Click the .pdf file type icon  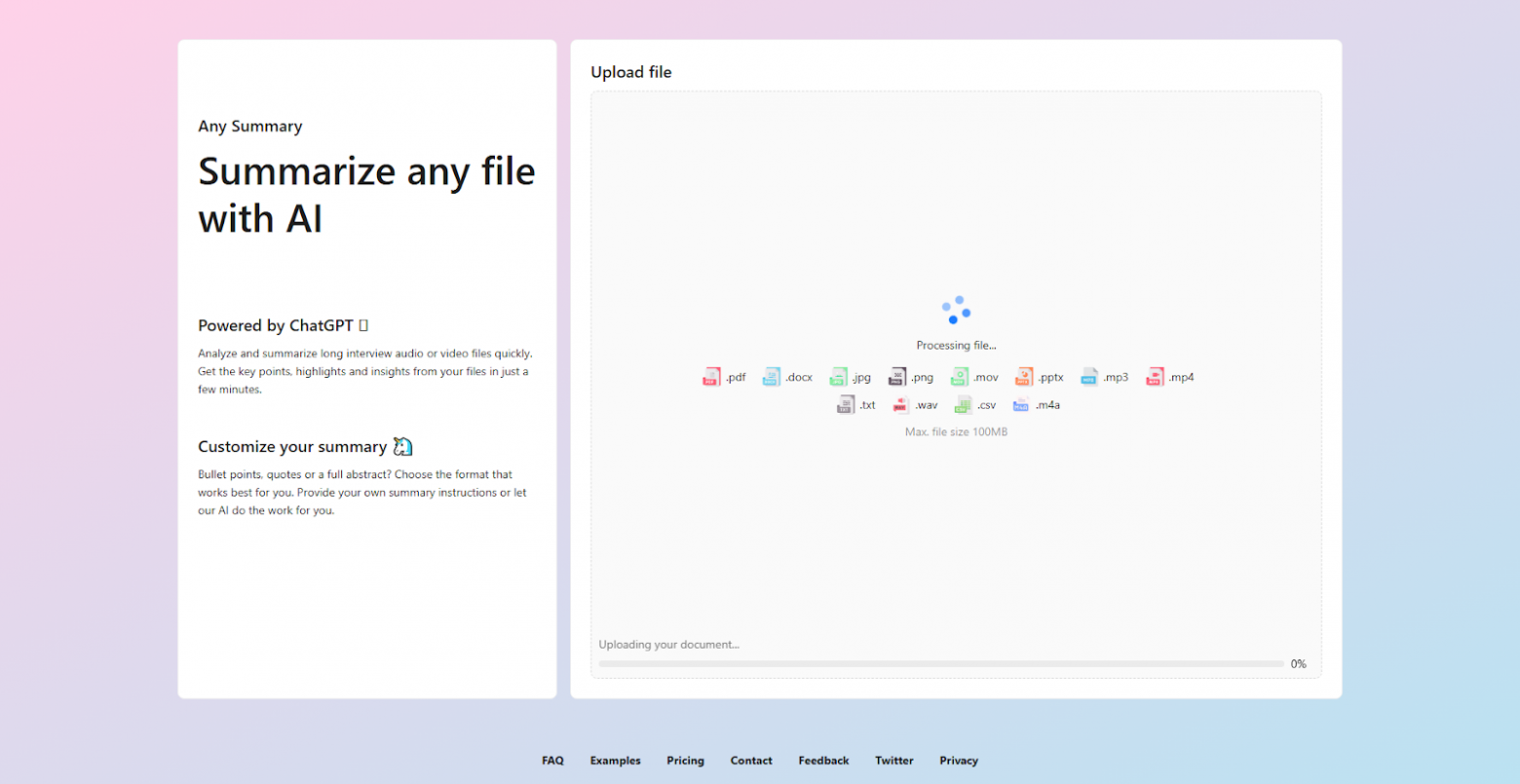[711, 377]
